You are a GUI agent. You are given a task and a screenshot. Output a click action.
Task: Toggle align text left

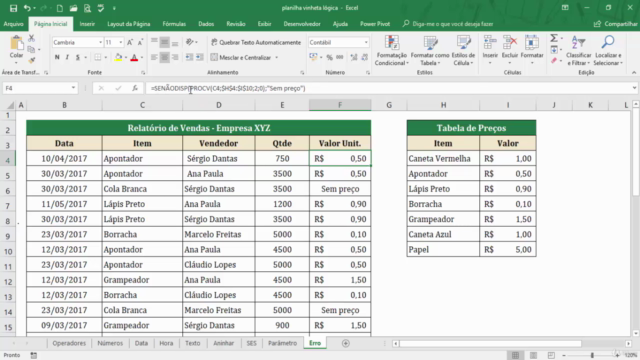(x=154, y=58)
